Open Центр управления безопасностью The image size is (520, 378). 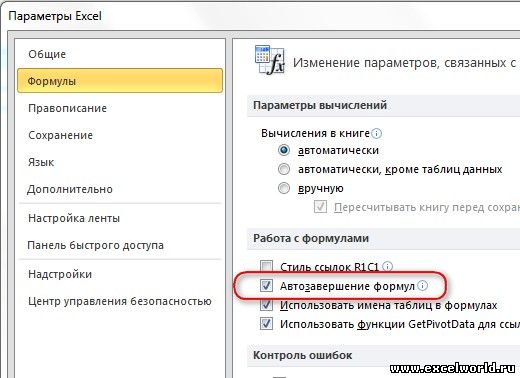coord(120,301)
